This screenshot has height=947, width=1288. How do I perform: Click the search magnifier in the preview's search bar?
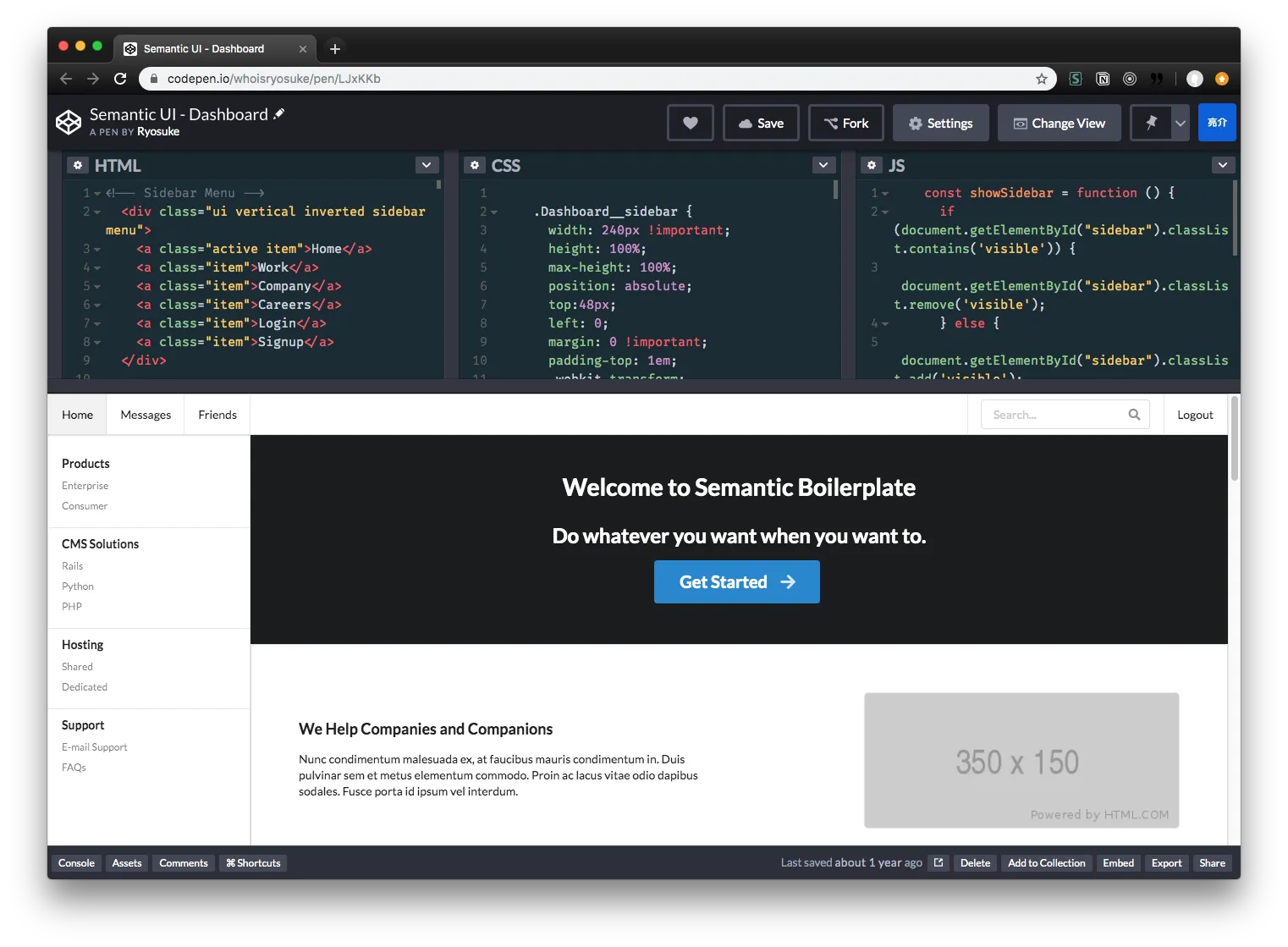coord(1134,414)
